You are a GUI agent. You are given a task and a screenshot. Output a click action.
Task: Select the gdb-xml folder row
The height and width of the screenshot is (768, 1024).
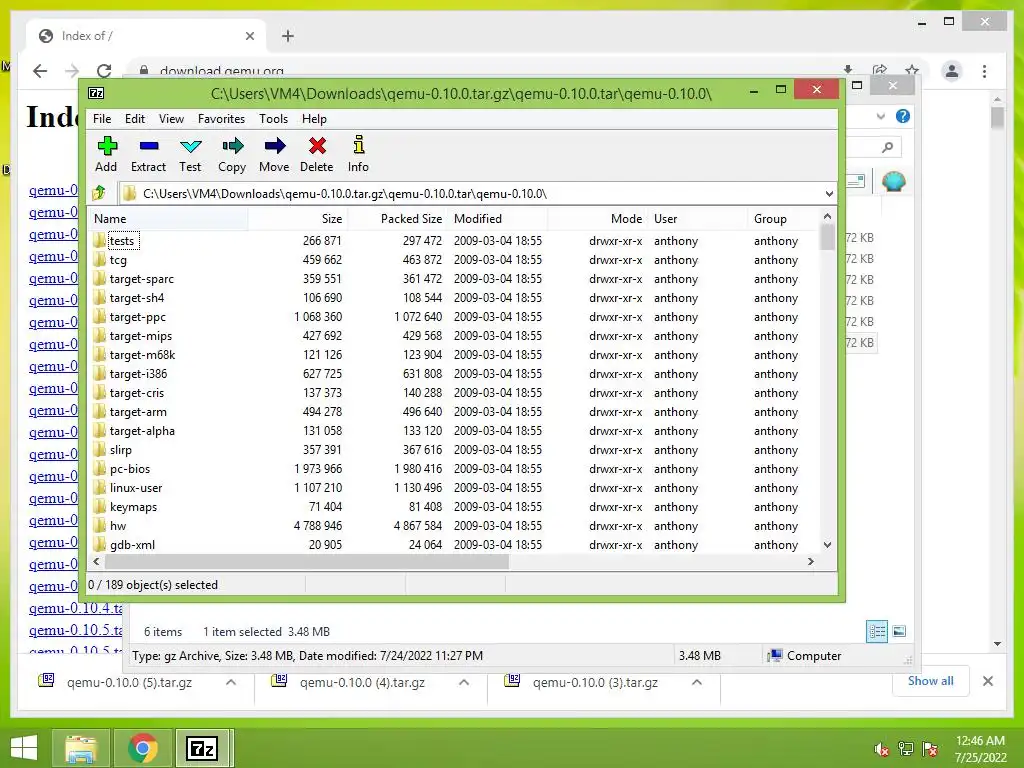click(x=453, y=545)
